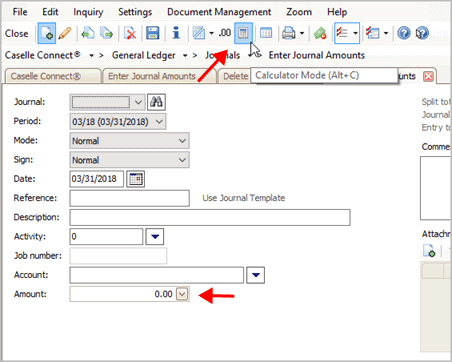Click the Comments text box
Image resolution: width=452 pixels, height=362 pixels.
click(436, 188)
